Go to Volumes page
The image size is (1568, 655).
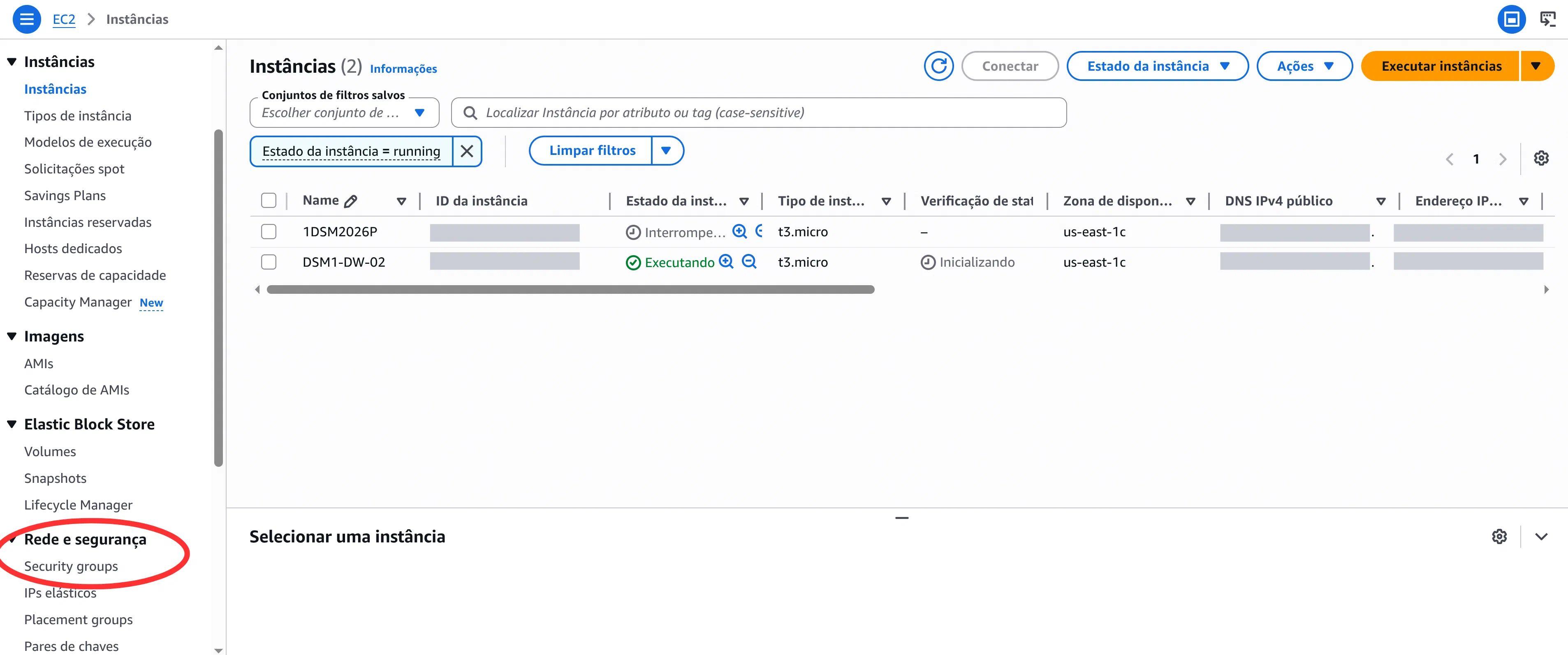pyautogui.click(x=50, y=451)
